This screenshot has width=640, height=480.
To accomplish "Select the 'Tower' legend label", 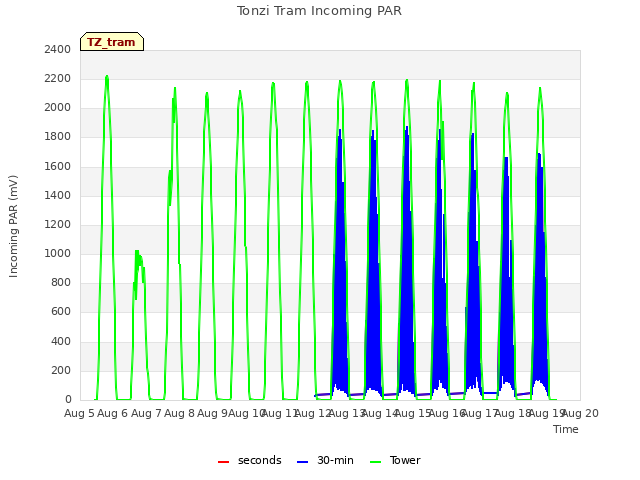I will (x=405, y=460).
